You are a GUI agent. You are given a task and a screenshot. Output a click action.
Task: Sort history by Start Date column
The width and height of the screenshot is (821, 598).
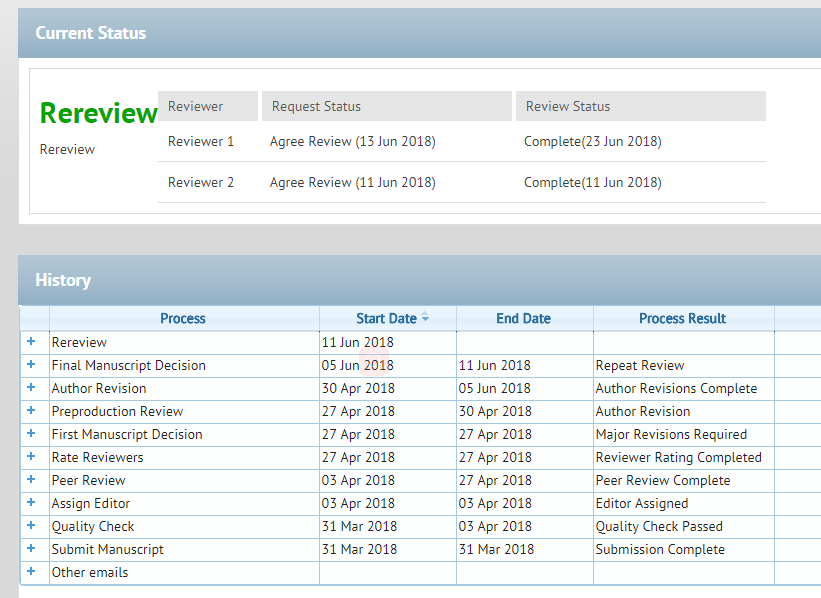pyautogui.click(x=385, y=318)
